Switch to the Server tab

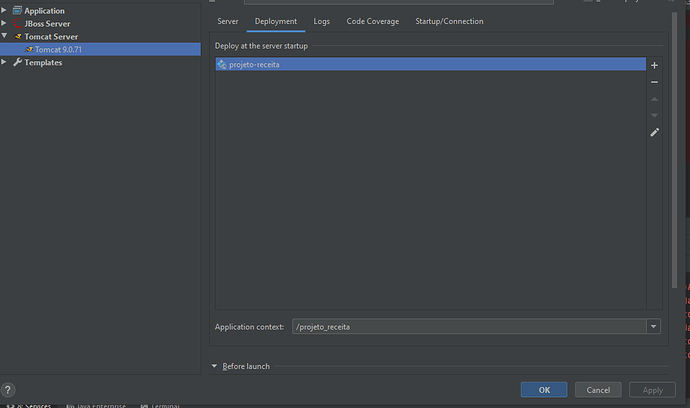[228, 21]
